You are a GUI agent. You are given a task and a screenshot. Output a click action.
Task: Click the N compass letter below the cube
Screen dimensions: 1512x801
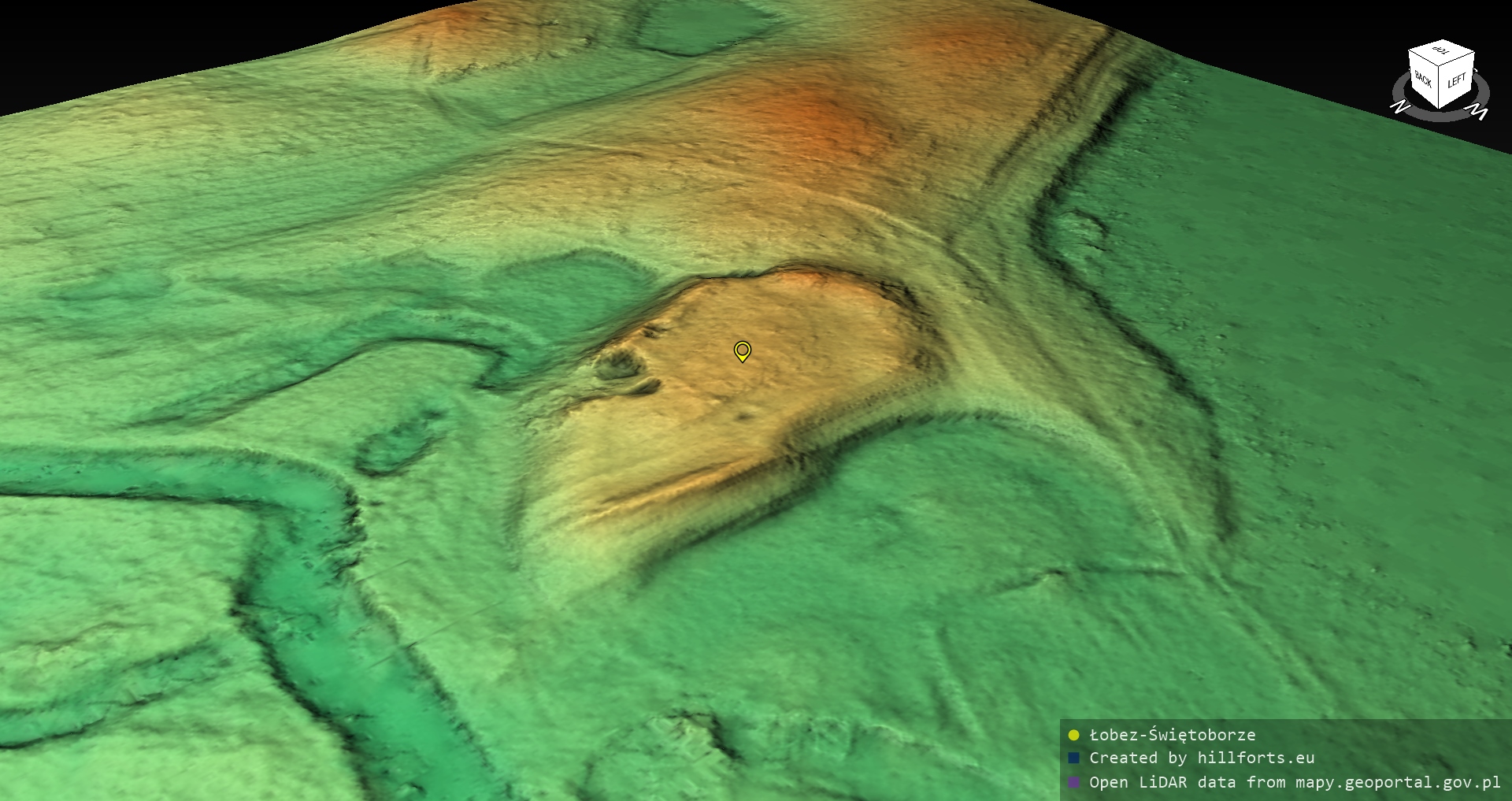coord(1399,106)
